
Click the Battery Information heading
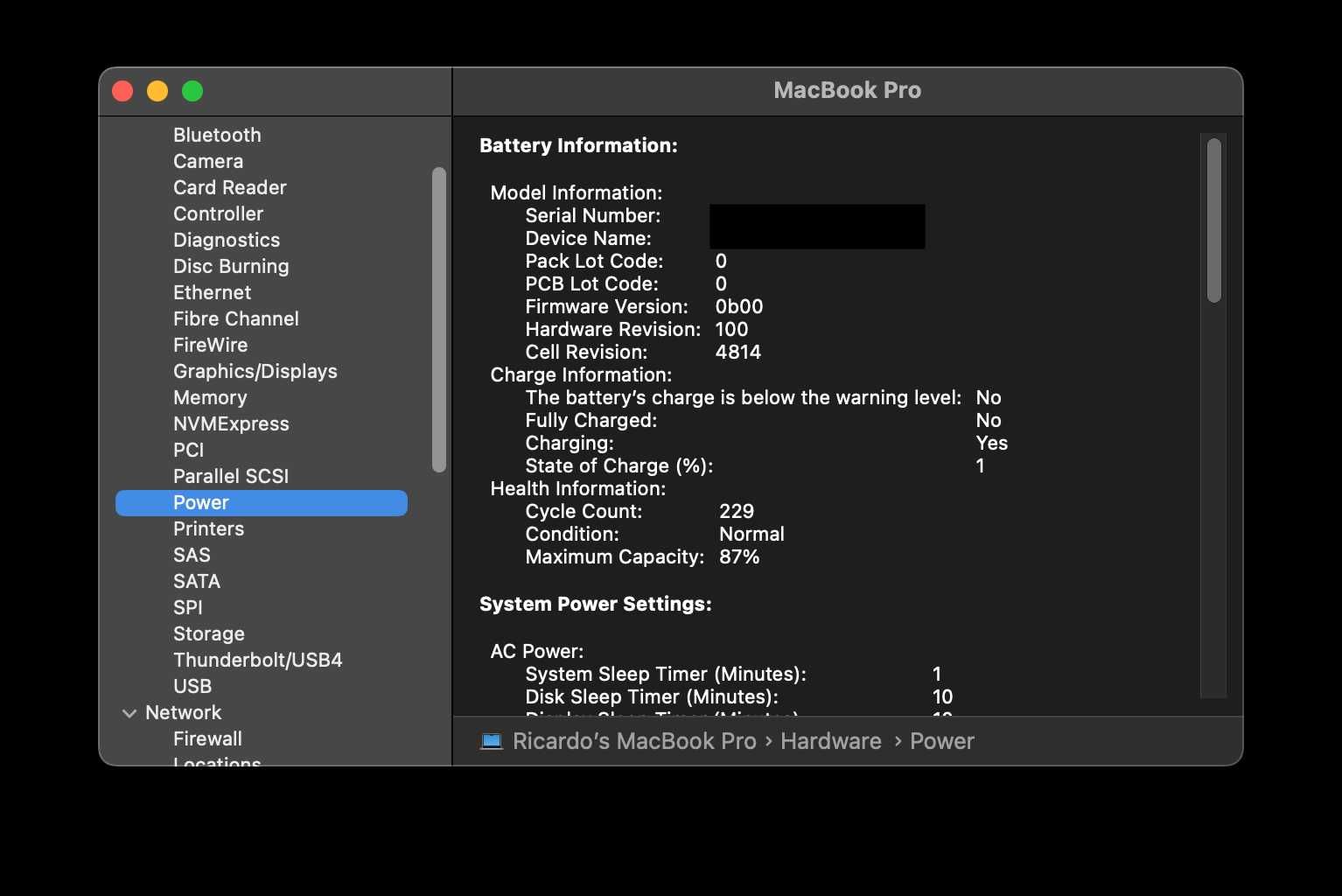578,145
